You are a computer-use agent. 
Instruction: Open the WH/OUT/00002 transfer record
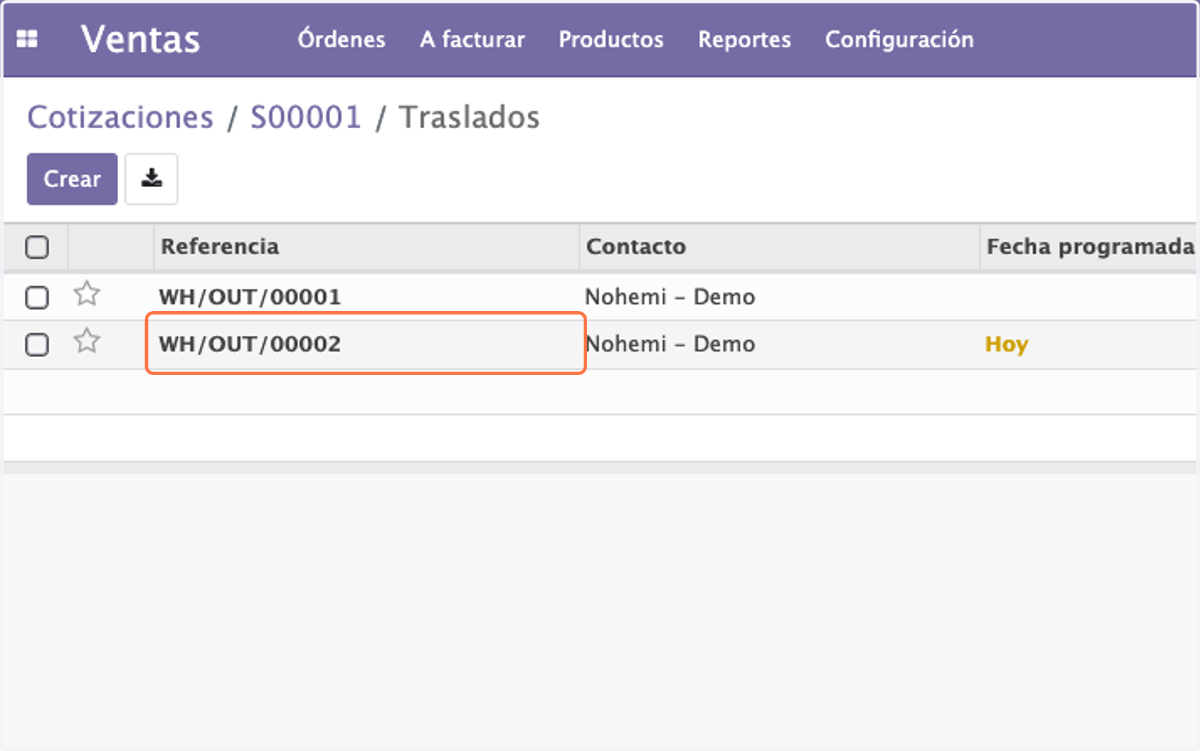[250, 345]
